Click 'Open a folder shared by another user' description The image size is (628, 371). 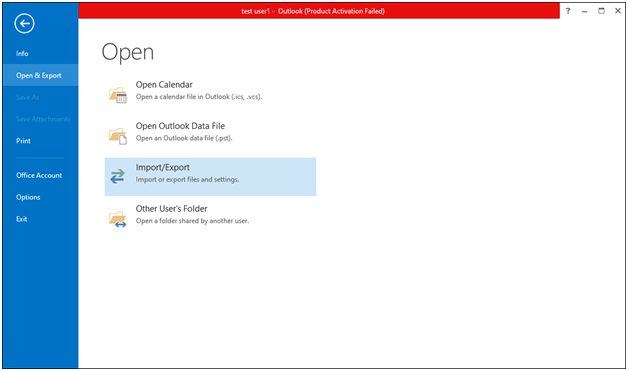(192, 221)
